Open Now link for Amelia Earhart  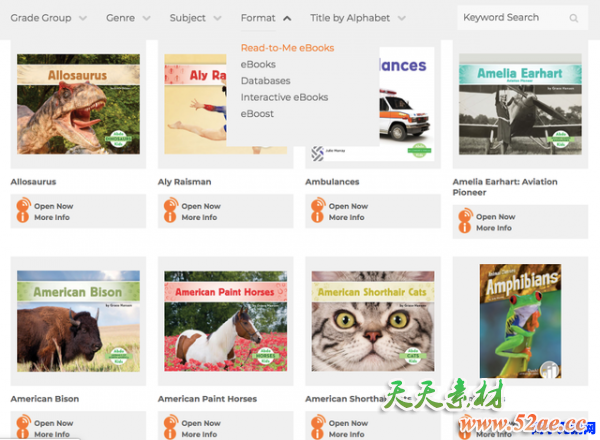(496, 217)
